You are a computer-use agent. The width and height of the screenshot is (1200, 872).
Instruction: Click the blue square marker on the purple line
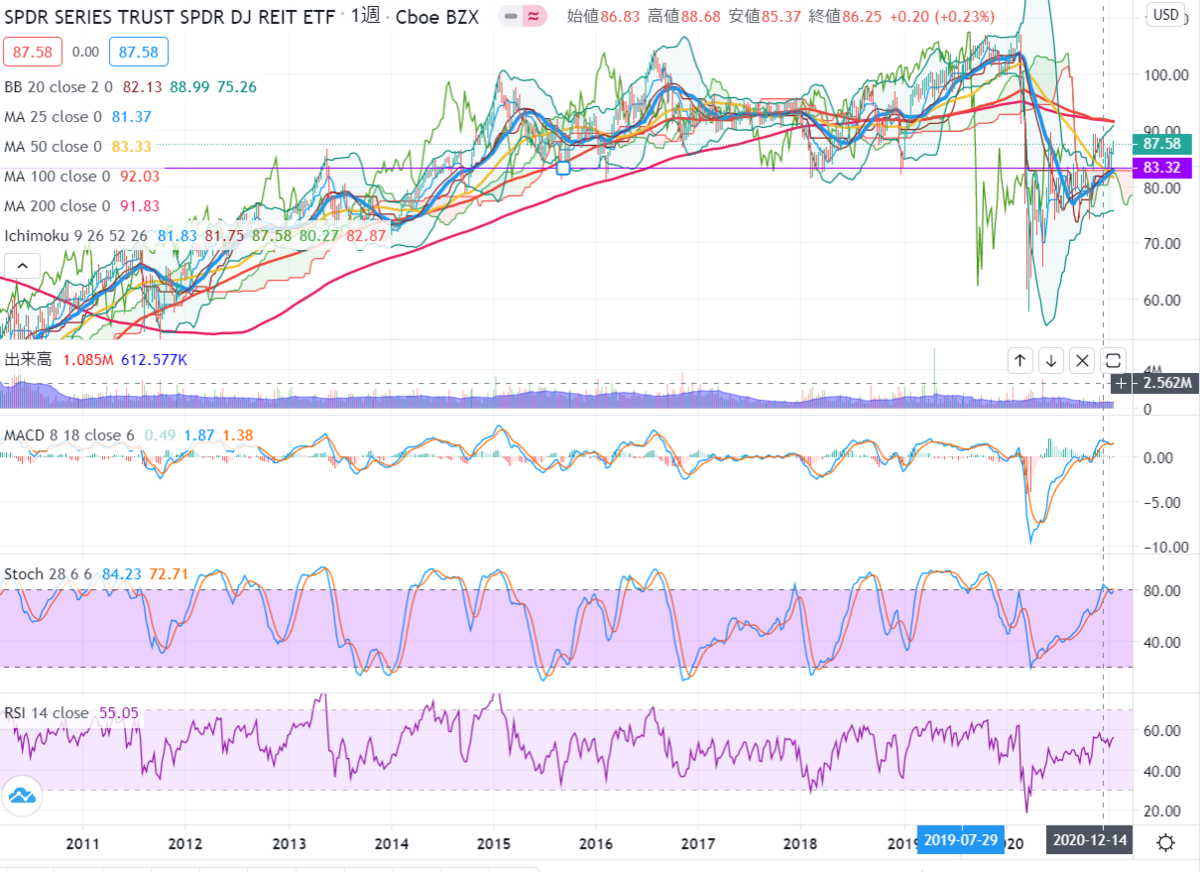[x=563, y=168]
